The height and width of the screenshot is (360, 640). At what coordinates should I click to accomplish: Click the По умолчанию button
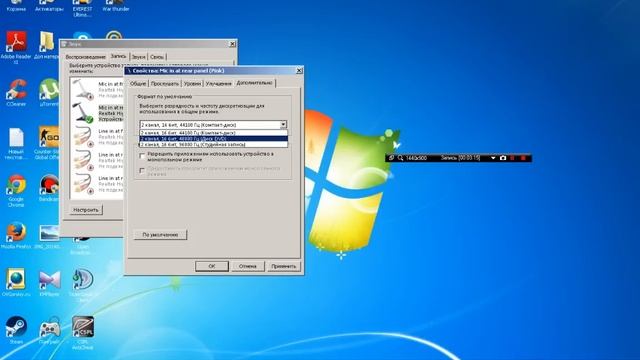point(160,235)
